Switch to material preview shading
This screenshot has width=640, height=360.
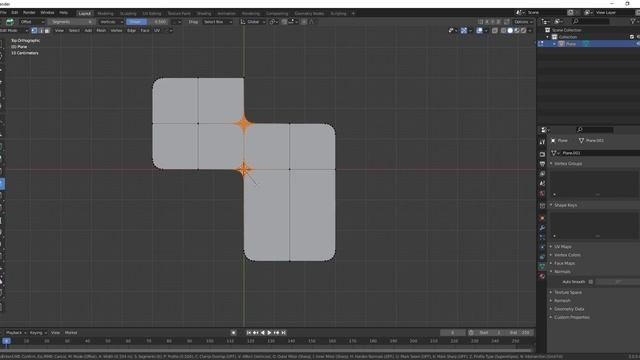516,30
